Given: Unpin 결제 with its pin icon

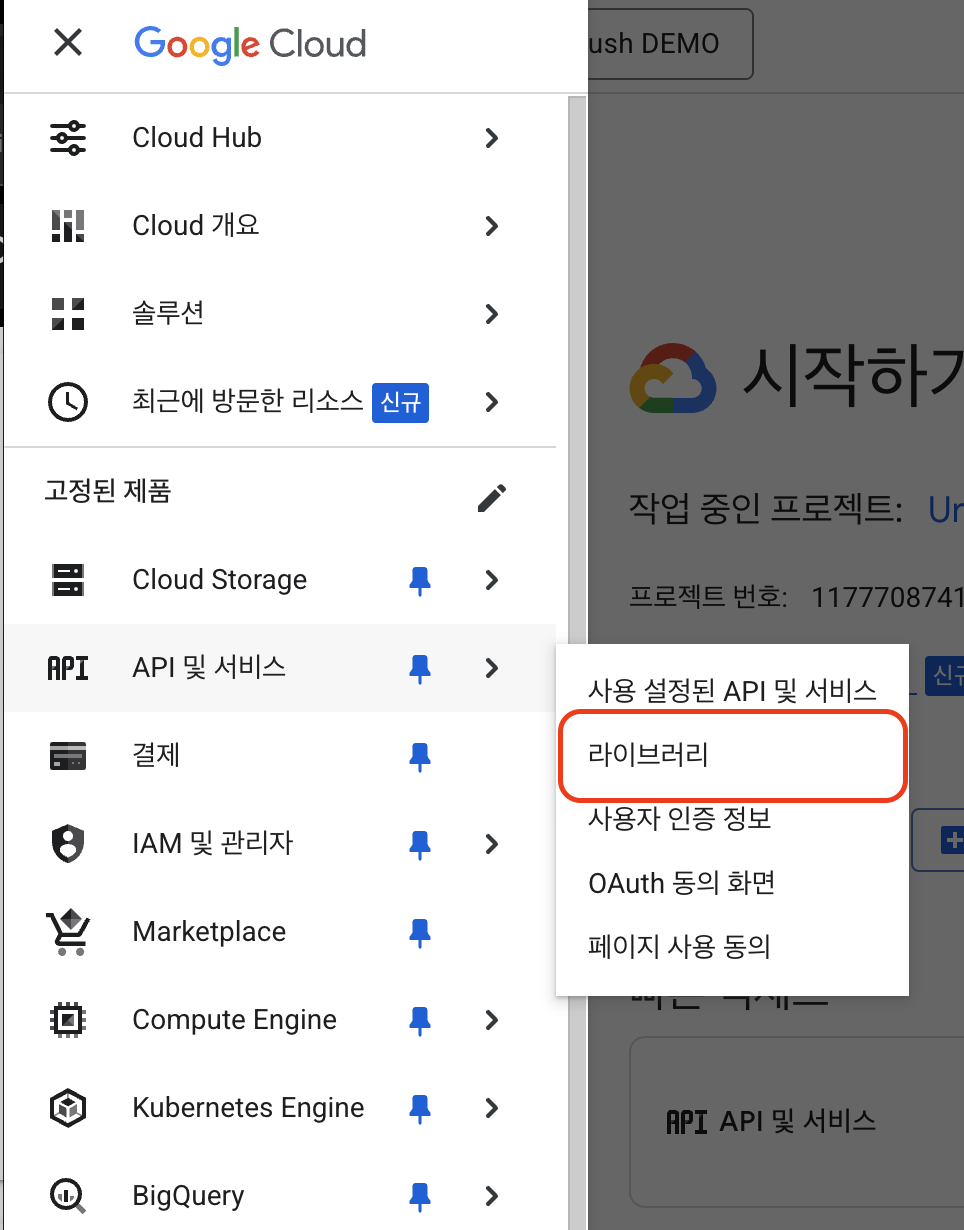Looking at the screenshot, I should (x=420, y=756).
